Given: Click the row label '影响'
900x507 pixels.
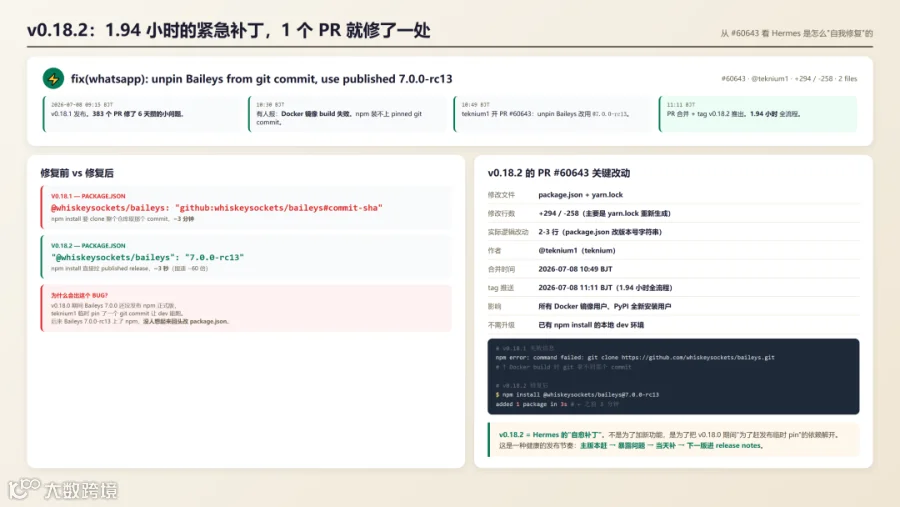Looking at the screenshot, I should tap(494, 307).
